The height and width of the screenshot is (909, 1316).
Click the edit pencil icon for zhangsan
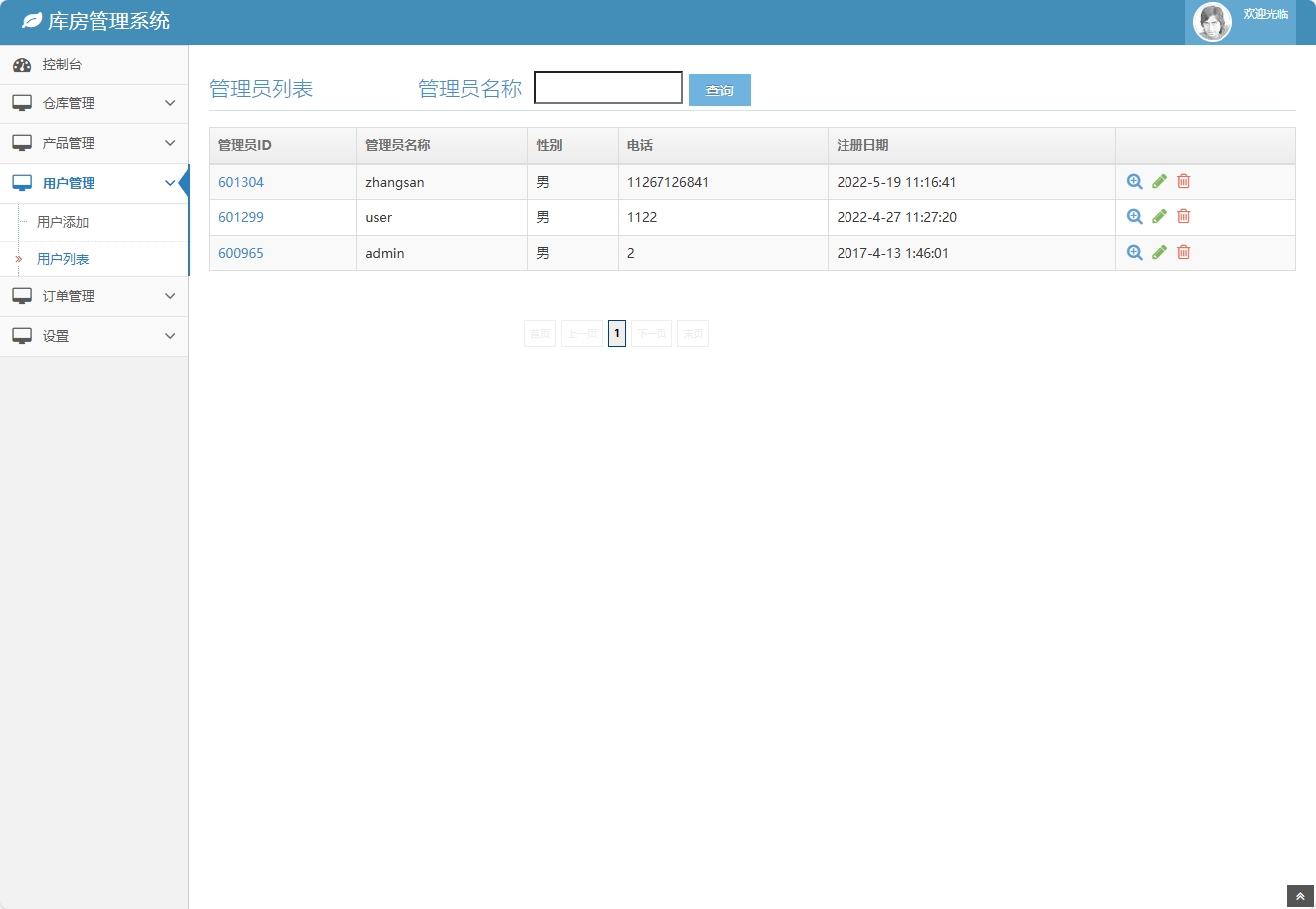click(x=1158, y=181)
